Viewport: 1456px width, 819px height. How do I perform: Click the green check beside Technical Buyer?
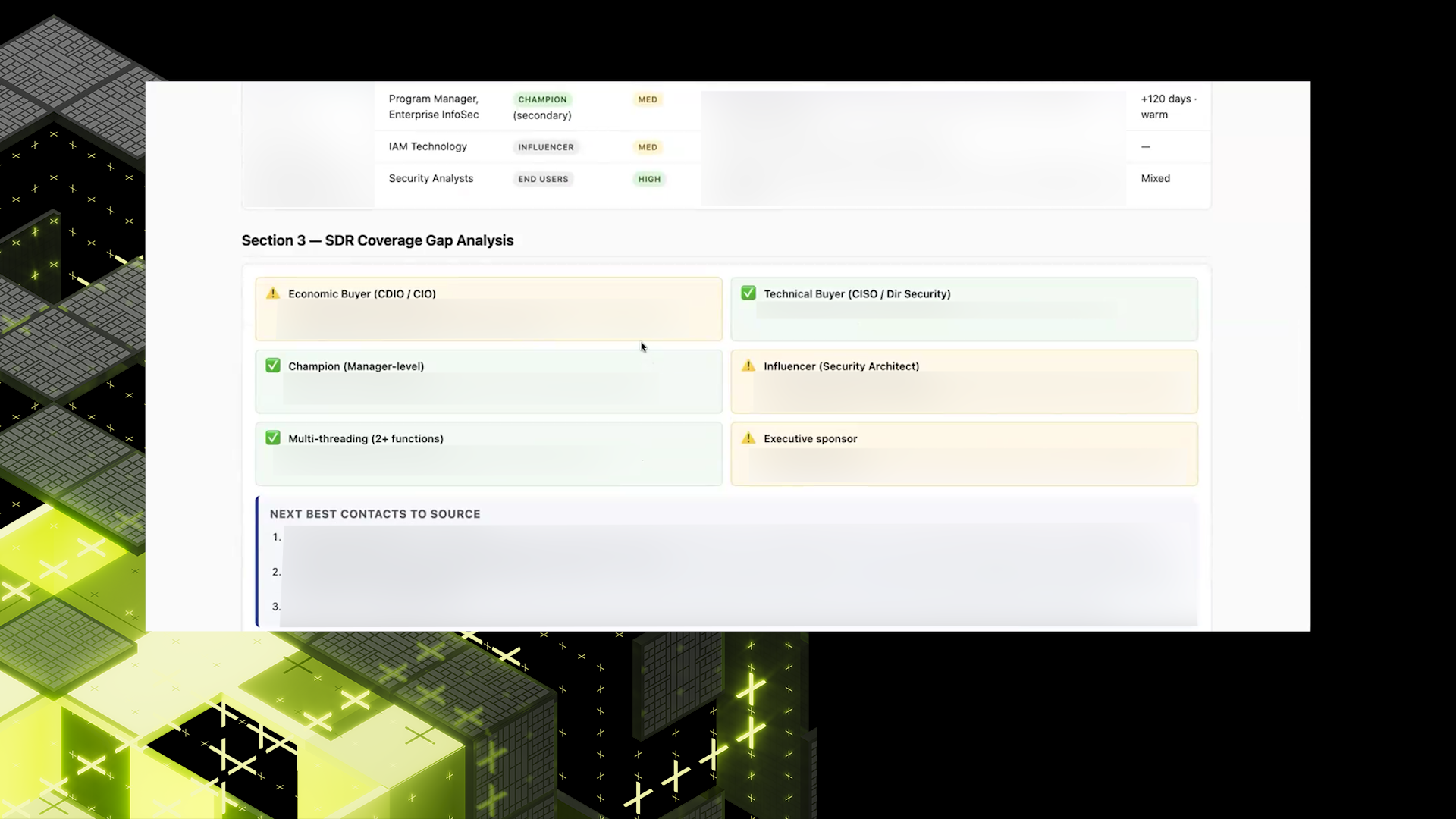748,293
